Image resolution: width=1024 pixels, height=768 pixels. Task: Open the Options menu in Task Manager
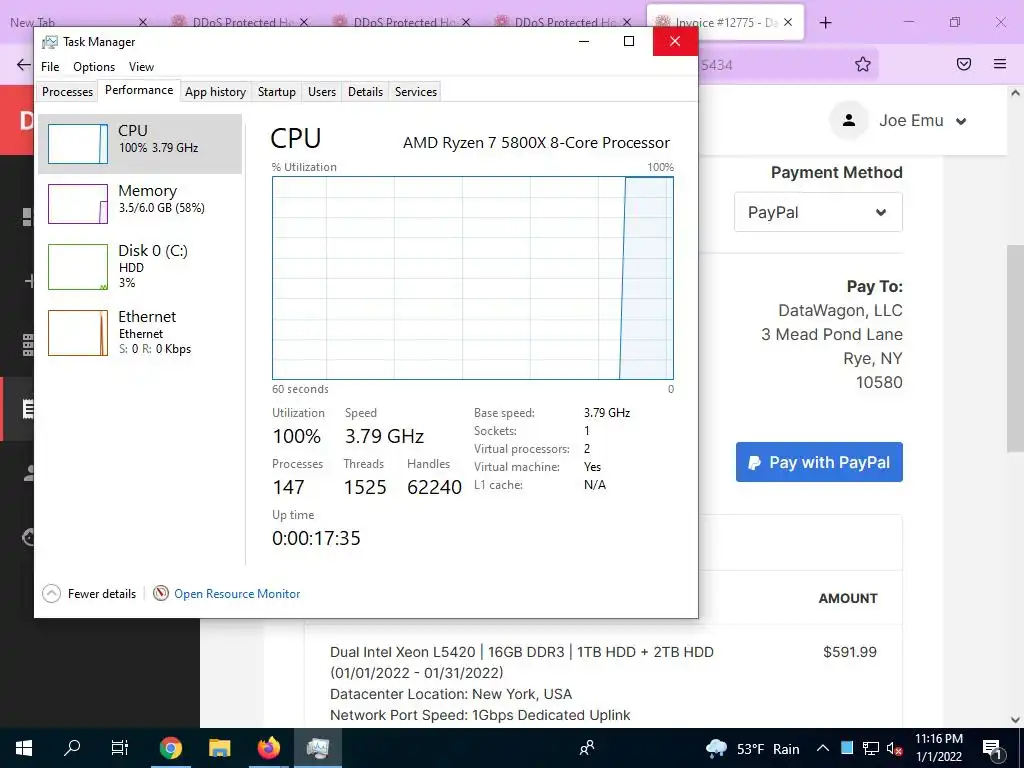[94, 67]
